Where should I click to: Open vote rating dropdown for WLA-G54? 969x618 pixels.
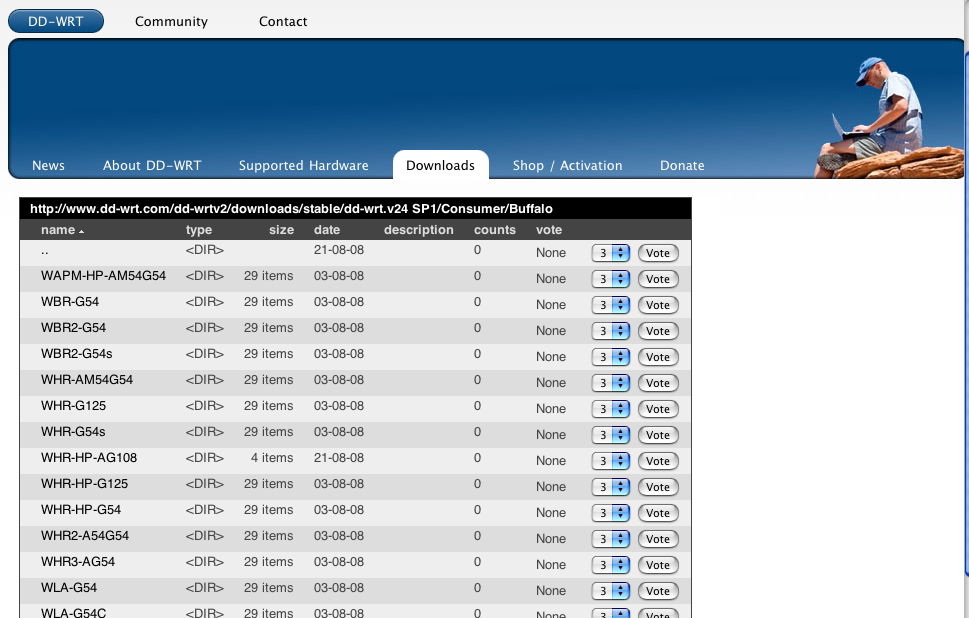click(611, 590)
